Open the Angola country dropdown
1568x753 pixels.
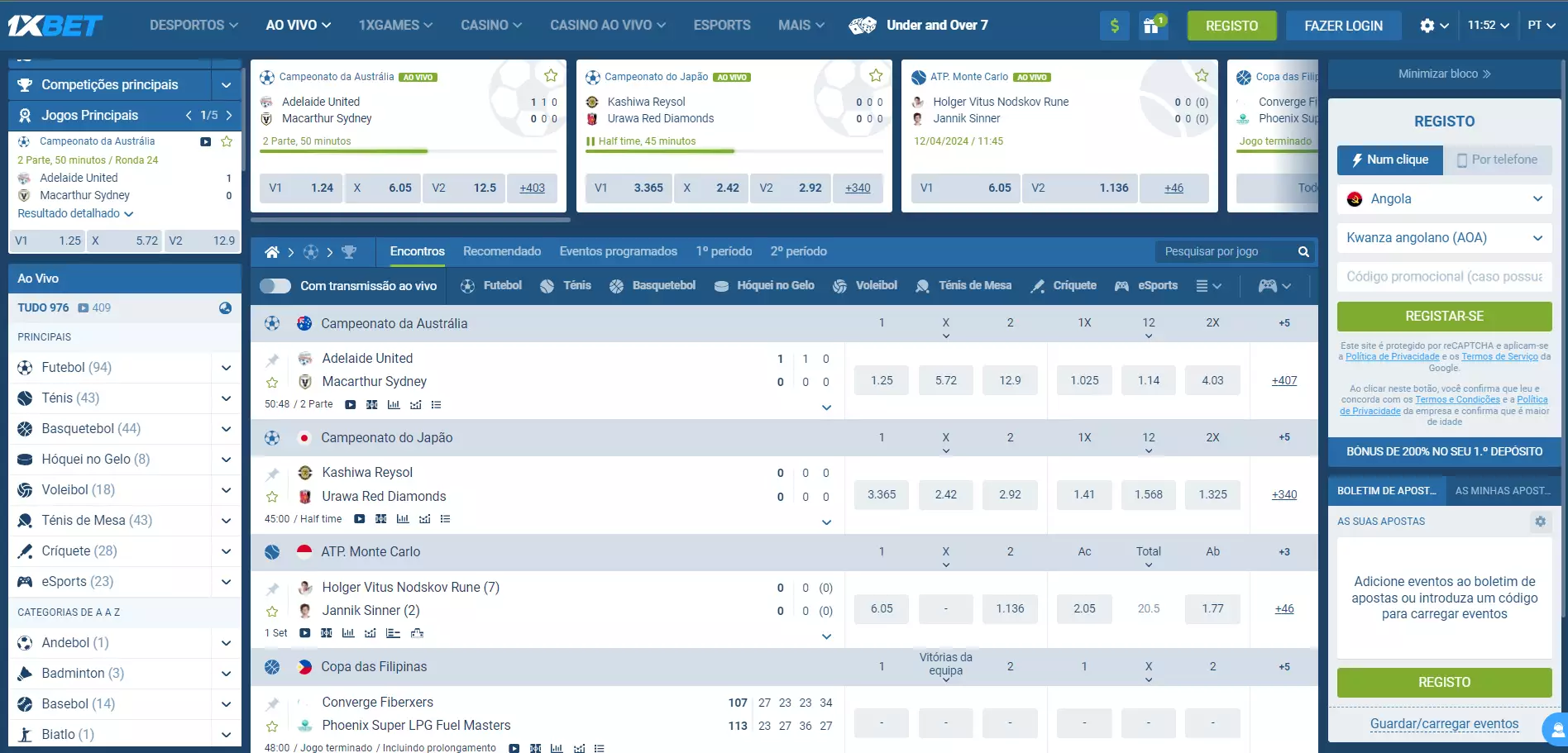click(x=1444, y=199)
